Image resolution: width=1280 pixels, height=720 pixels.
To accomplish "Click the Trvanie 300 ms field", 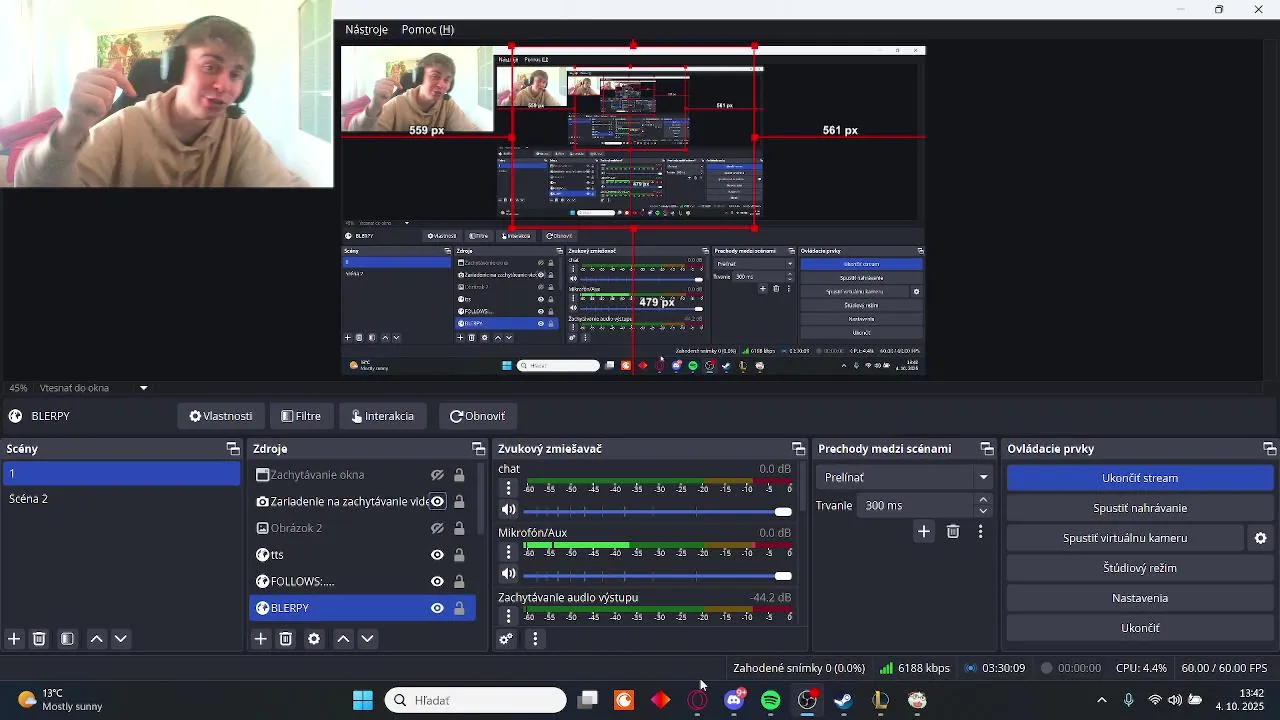I will click(917, 506).
